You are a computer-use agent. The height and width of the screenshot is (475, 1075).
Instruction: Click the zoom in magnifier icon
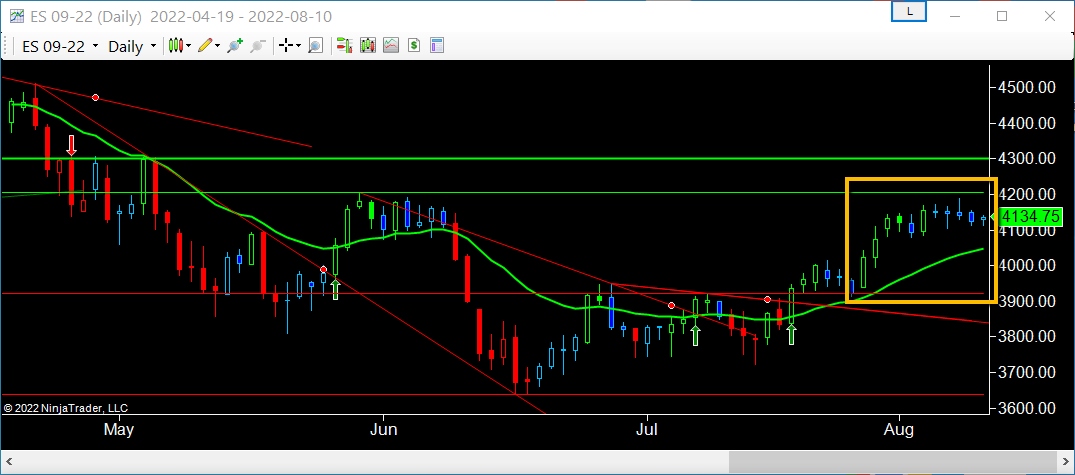235,46
